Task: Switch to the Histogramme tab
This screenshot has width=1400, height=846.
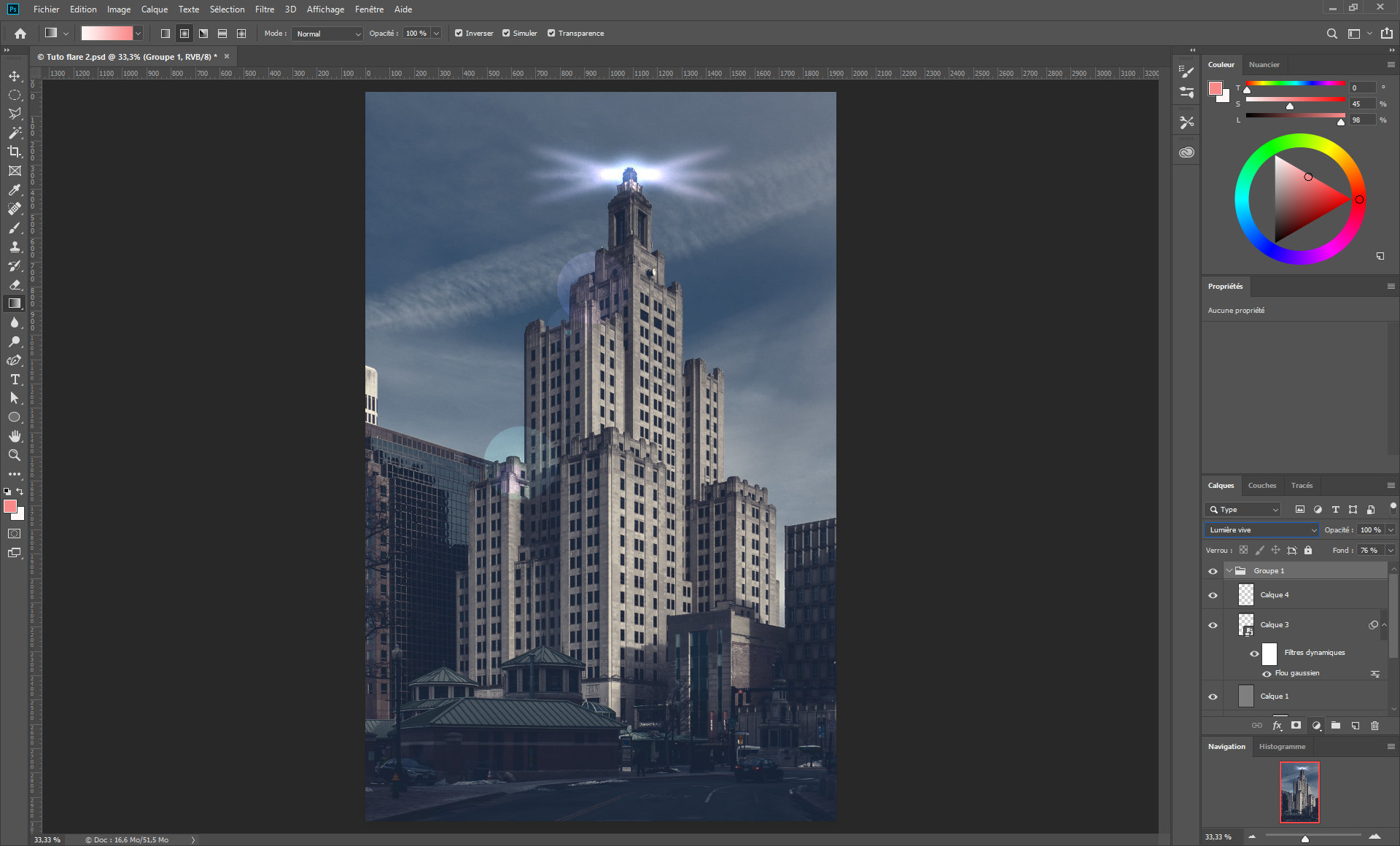Action: [1282, 747]
